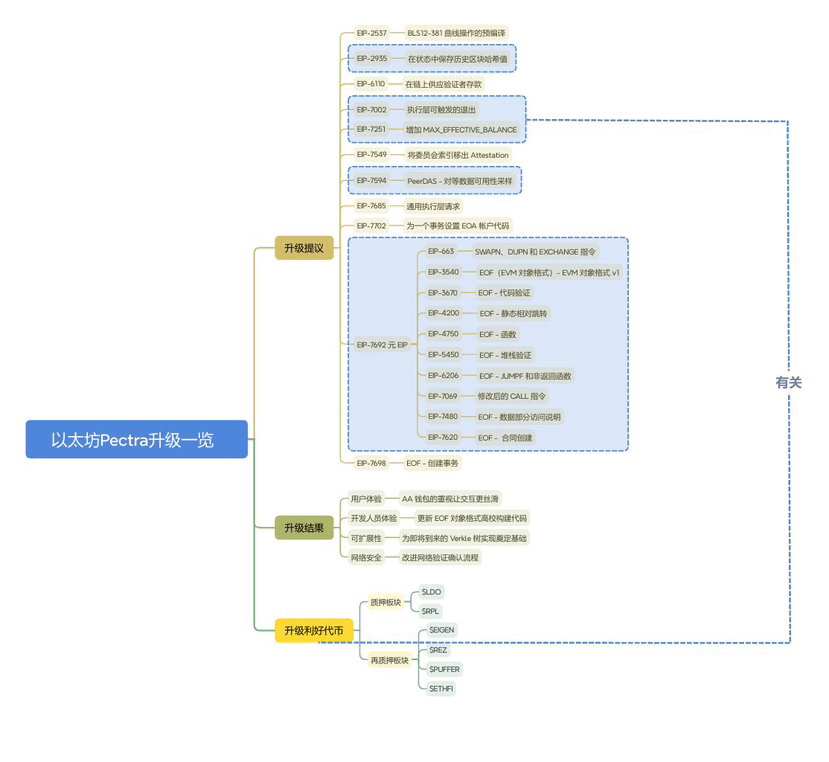This screenshot has height=762, width=829.
Task: Select the 用户体验 node
Action: pyautogui.click(x=366, y=499)
